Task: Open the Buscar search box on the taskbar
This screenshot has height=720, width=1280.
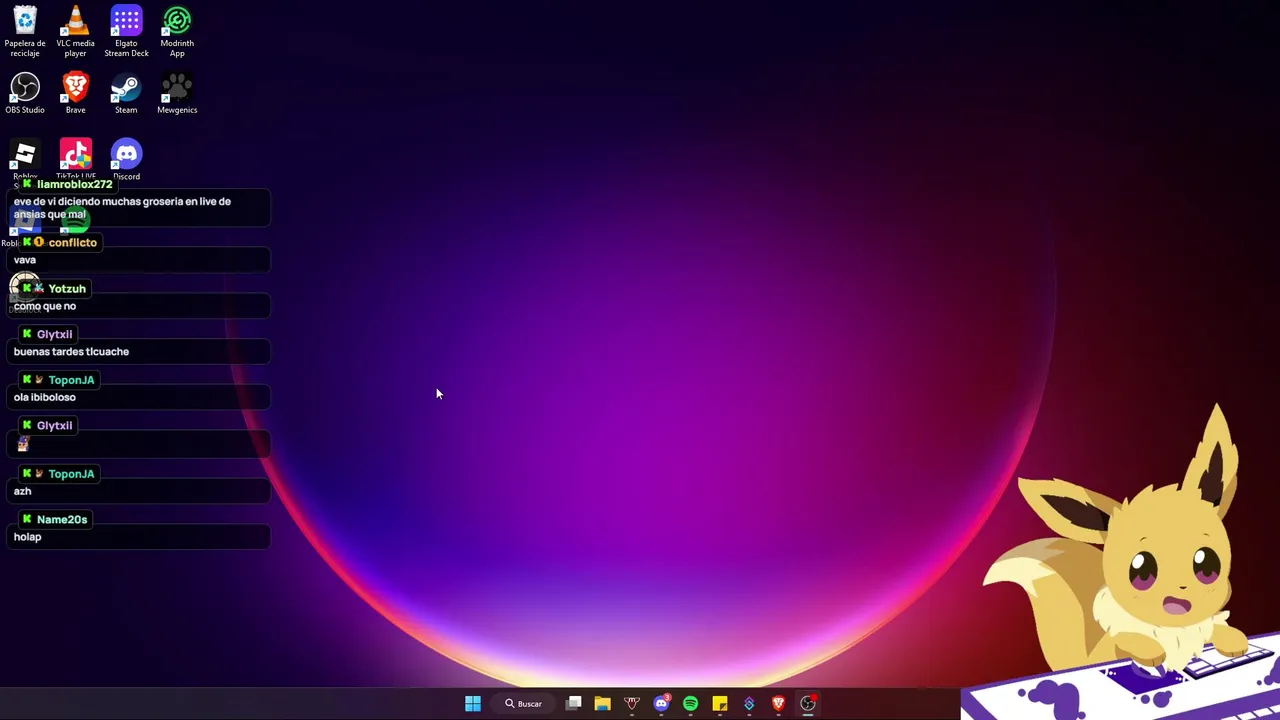Action: tap(524, 704)
